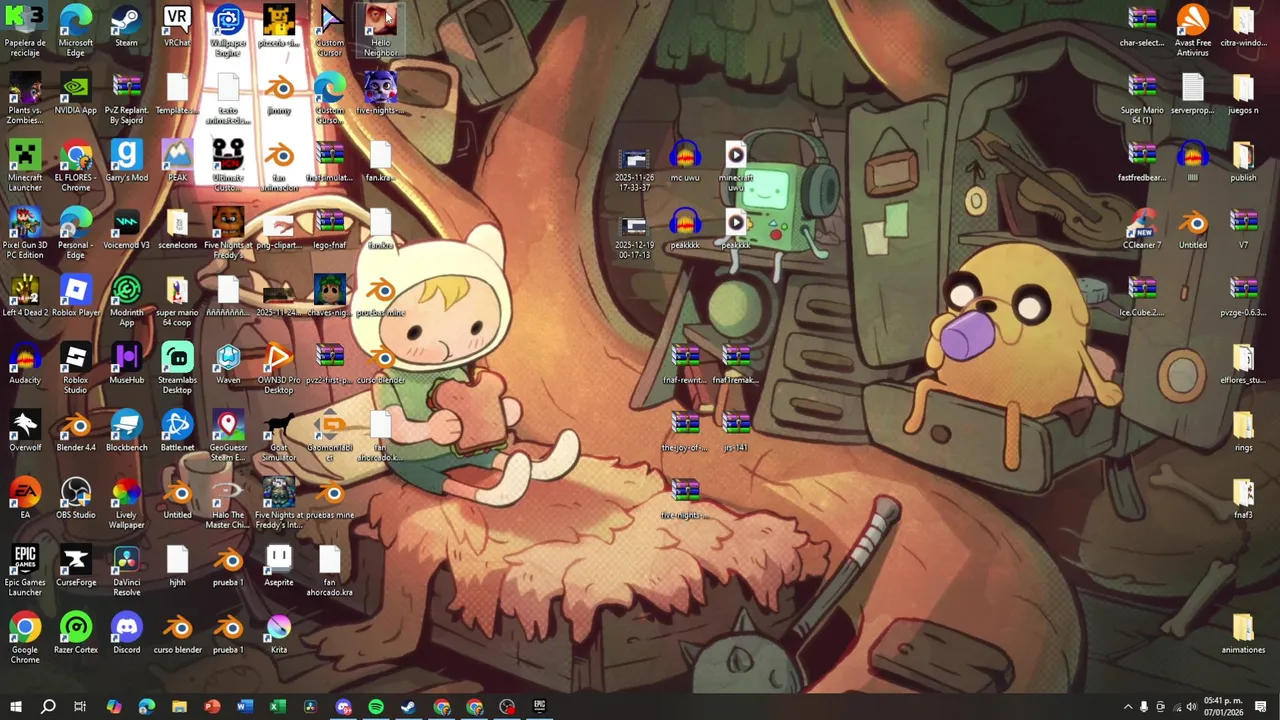Image resolution: width=1280 pixels, height=720 pixels.
Task: Open the Roblox Player desktop shortcut
Action: click(x=76, y=296)
